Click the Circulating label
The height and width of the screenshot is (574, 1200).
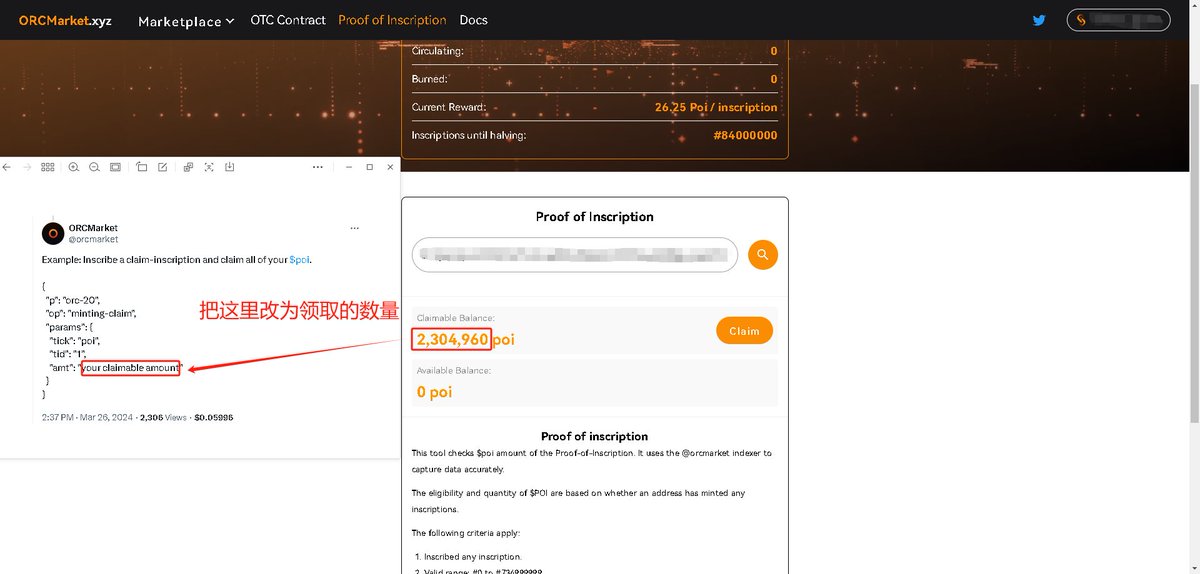tap(438, 51)
